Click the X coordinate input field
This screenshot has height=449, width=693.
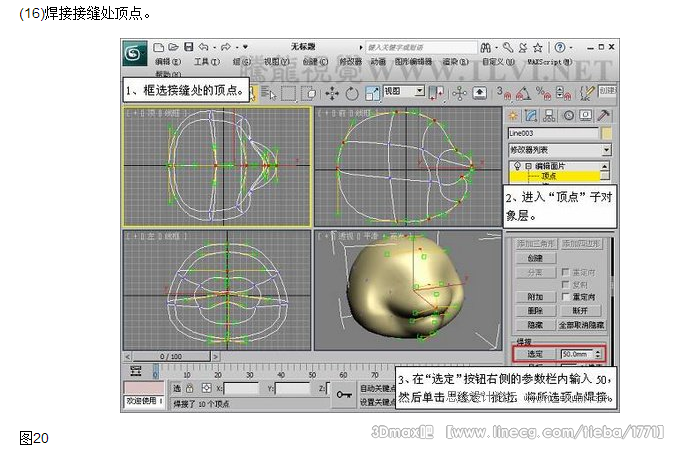click(241, 388)
